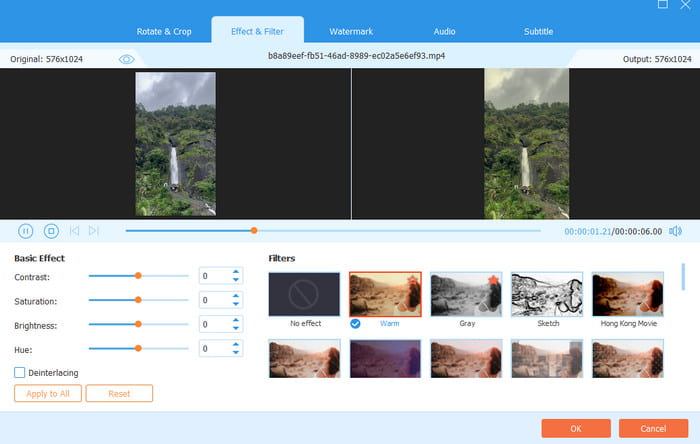Increase the Contrast value with up arrow
This screenshot has height=444, width=700.
tap(236, 272)
